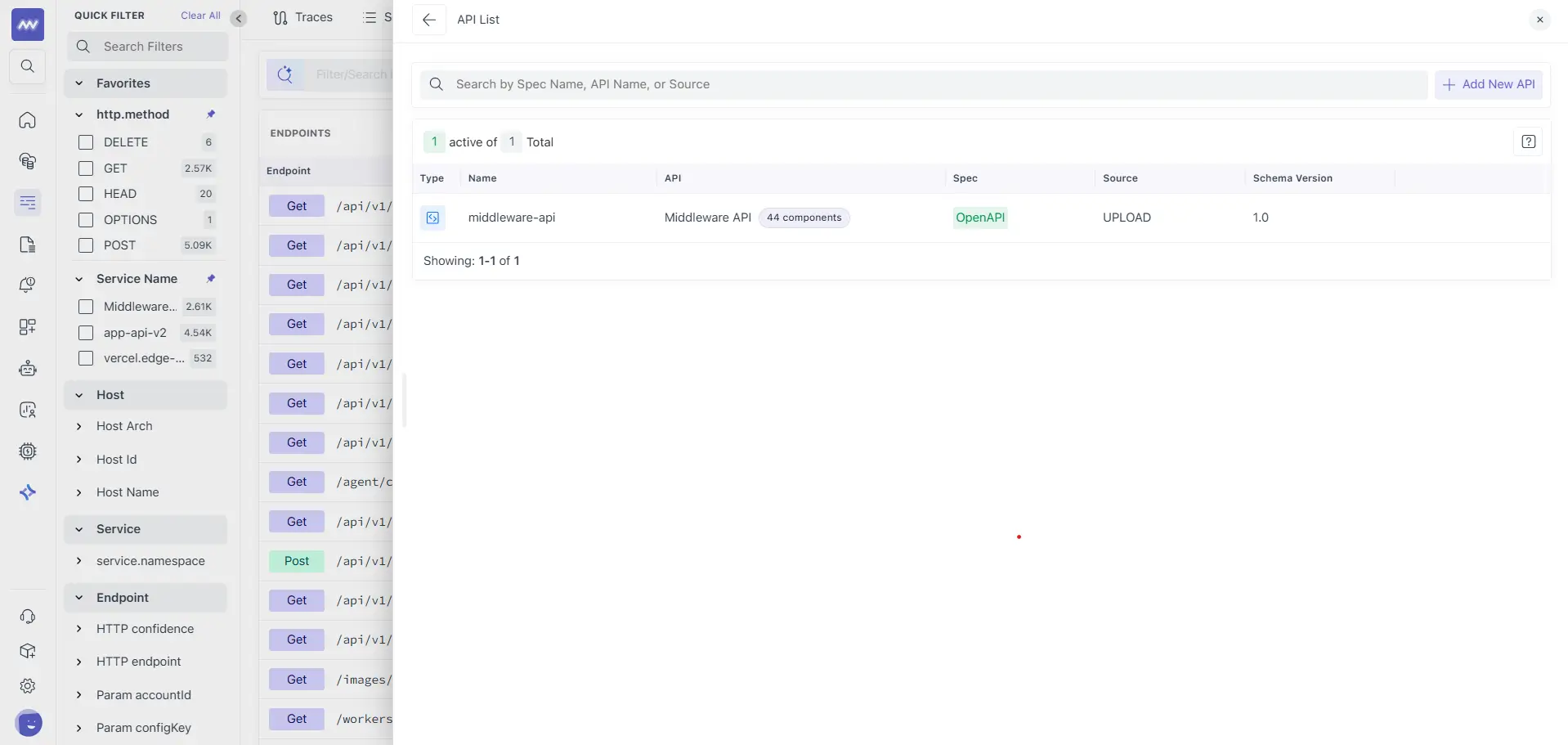Screen dimensions: 1568x745
Task: Open the alerts bell icon
Action: (27, 285)
